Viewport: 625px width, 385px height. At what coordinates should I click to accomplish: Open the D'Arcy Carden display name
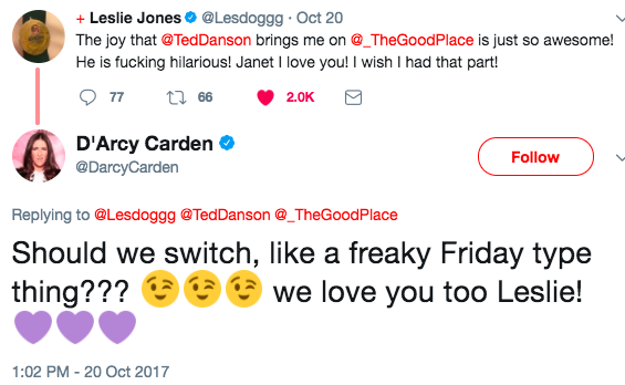(x=144, y=144)
